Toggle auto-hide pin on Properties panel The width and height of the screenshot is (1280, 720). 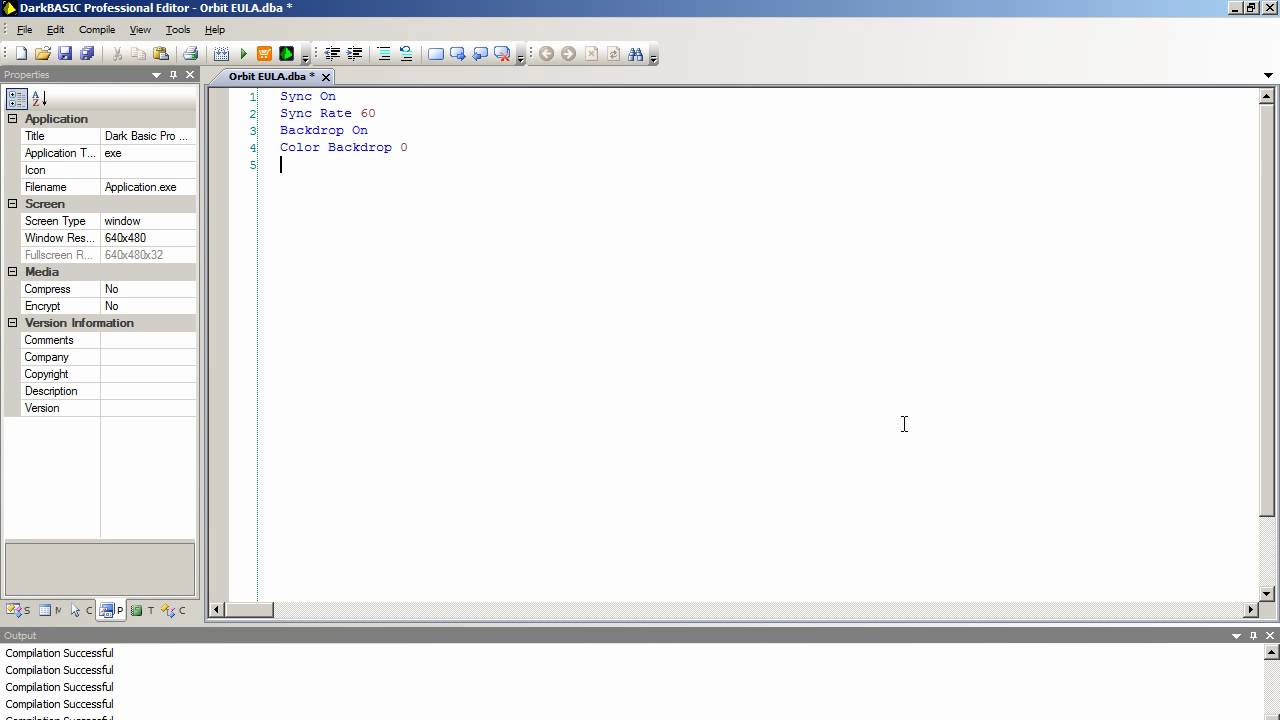(173, 75)
